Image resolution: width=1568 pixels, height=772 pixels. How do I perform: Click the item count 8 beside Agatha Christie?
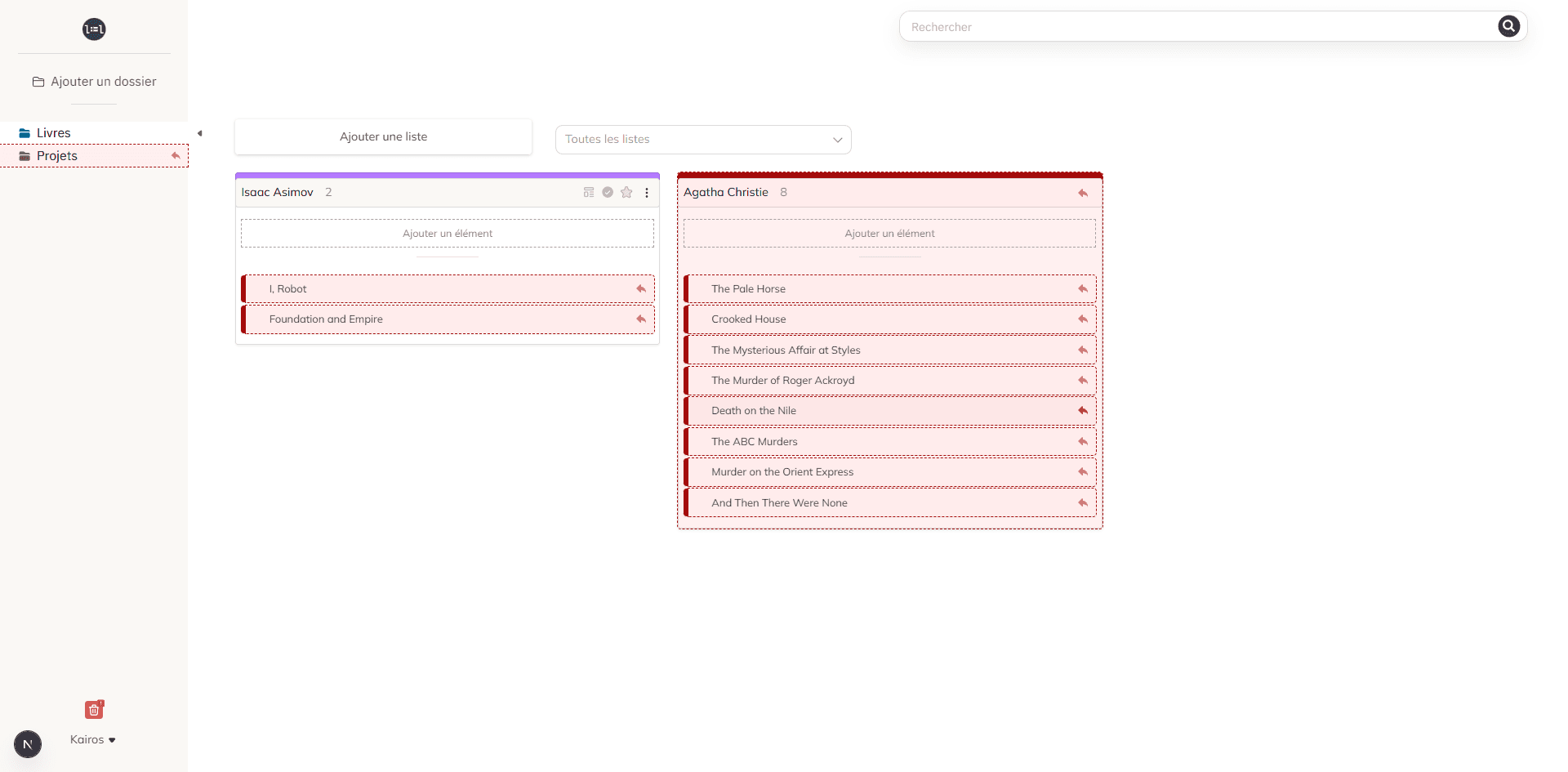coord(783,193)
